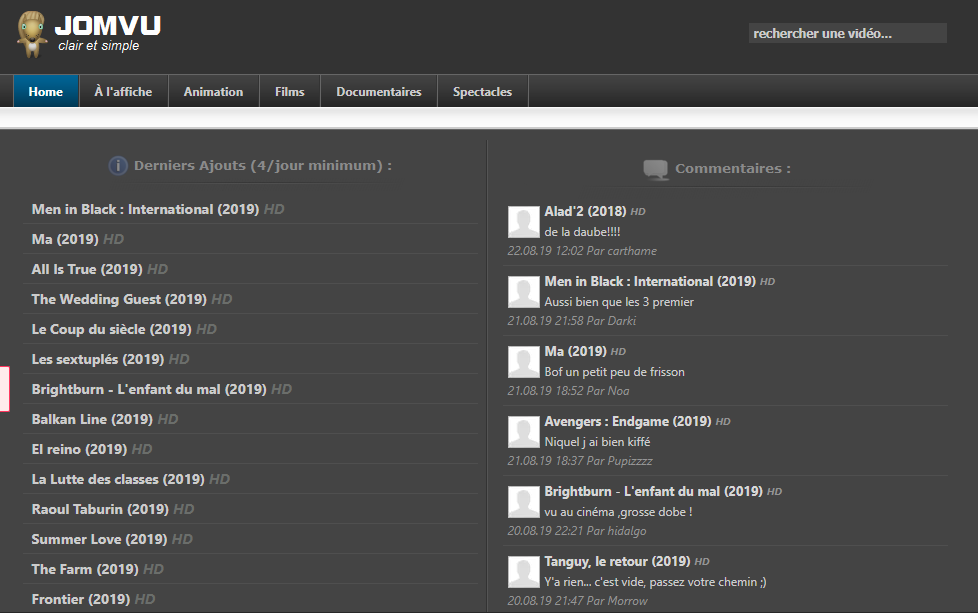The width and height of the screenshot is (978, 613).
Task: Open the avatar beside the Men in Black comment
Action: coord(523,292)
